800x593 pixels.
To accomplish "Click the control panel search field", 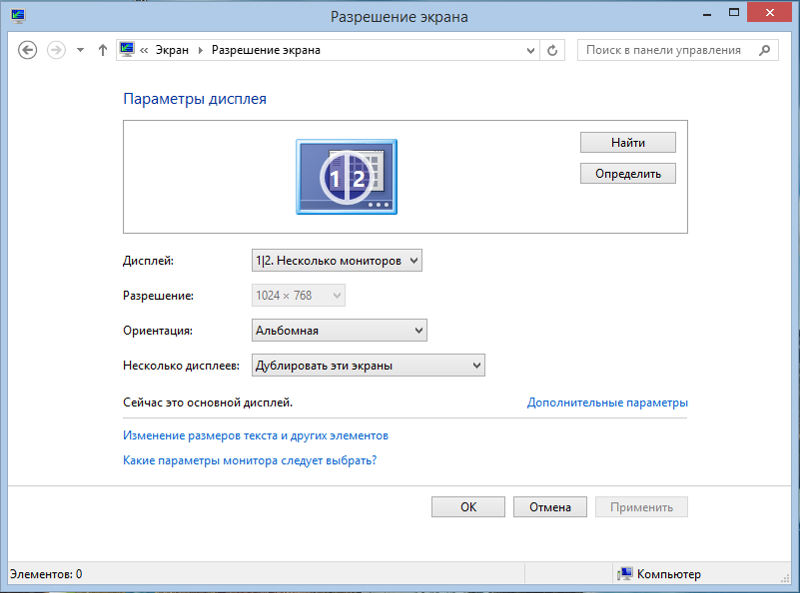I will coord(678,50).
